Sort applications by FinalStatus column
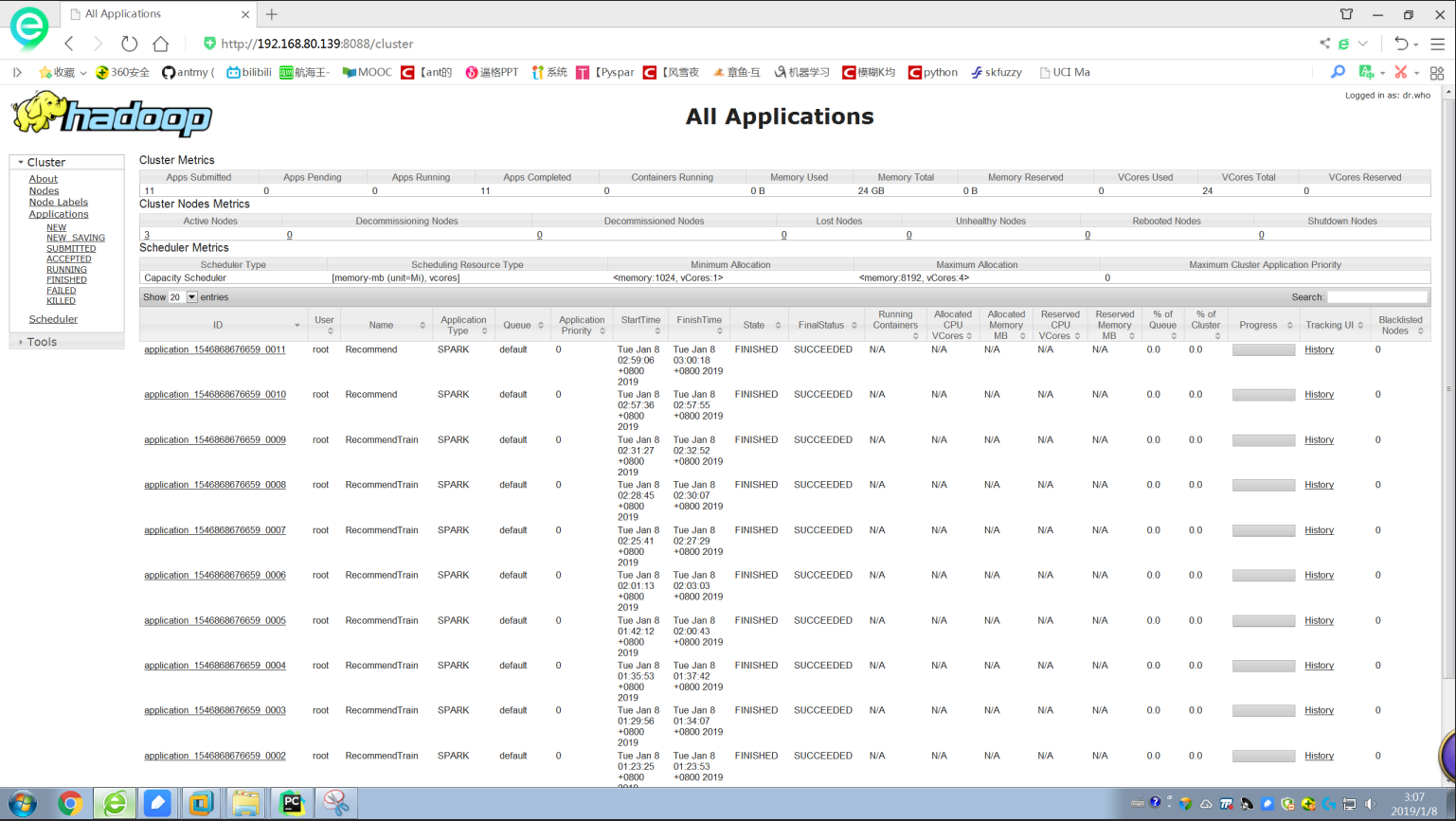Screen dimensions: 1456x821 point(826,325)
